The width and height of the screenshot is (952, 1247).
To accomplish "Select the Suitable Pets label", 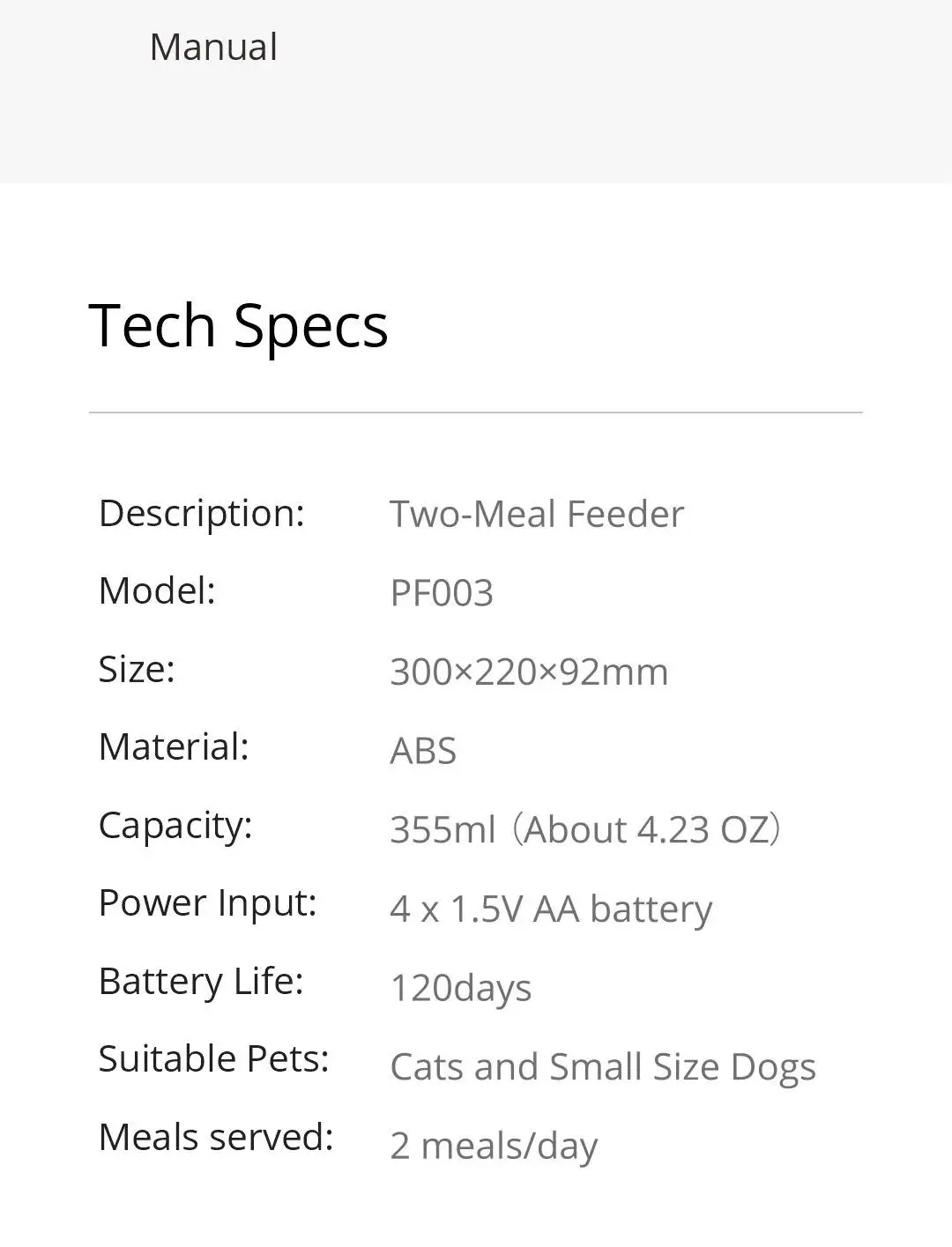I will (x=213, y=1059).
